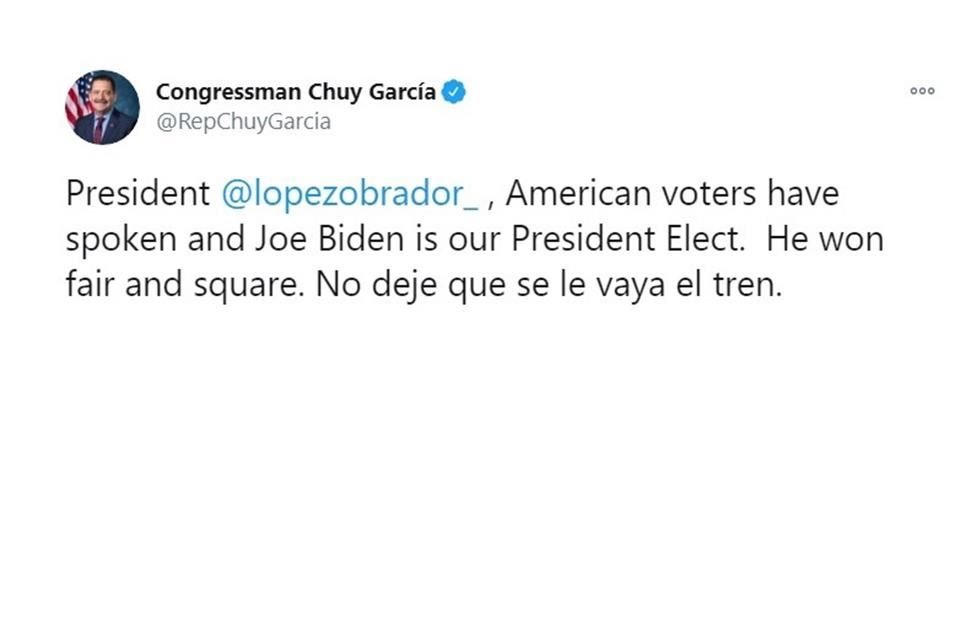Click the verification check to see account status
The width and height of the screenshot is (960, 640).
[455, 91]
